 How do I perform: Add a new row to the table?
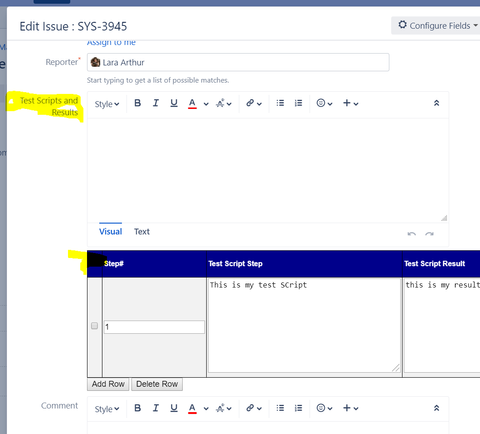[x=108, y=384]
